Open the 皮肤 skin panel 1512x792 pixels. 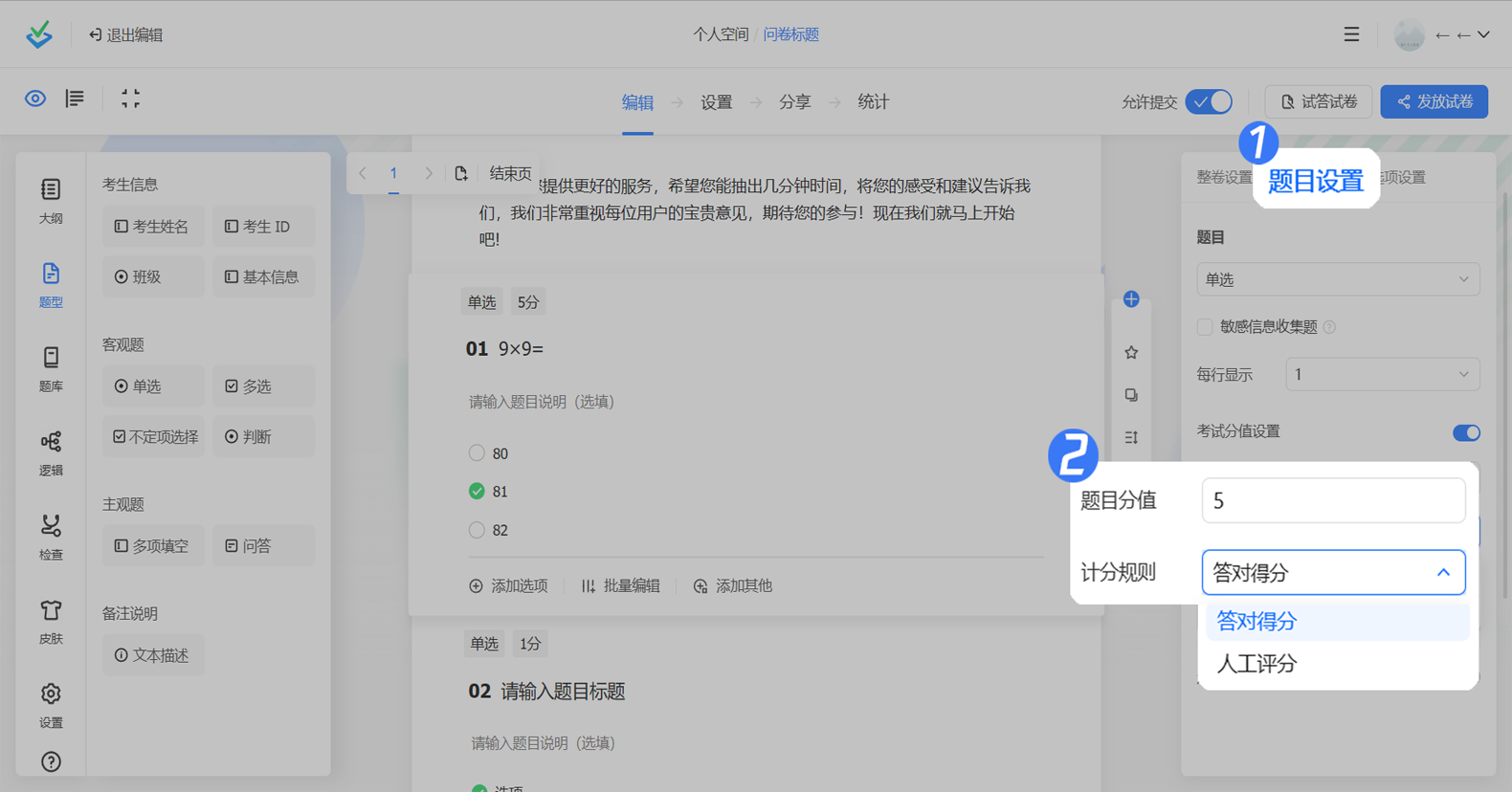pos(51,621)
